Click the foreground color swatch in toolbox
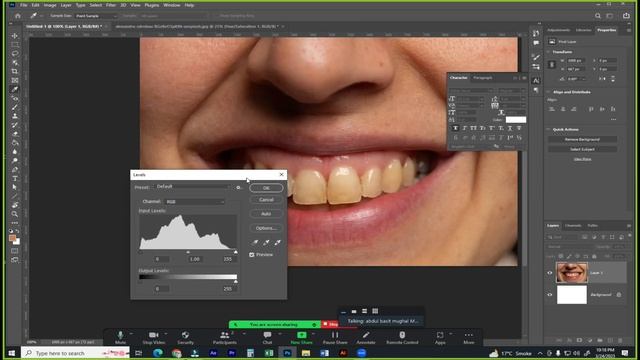The image size is (640, 360). click(x=13, y=238)
